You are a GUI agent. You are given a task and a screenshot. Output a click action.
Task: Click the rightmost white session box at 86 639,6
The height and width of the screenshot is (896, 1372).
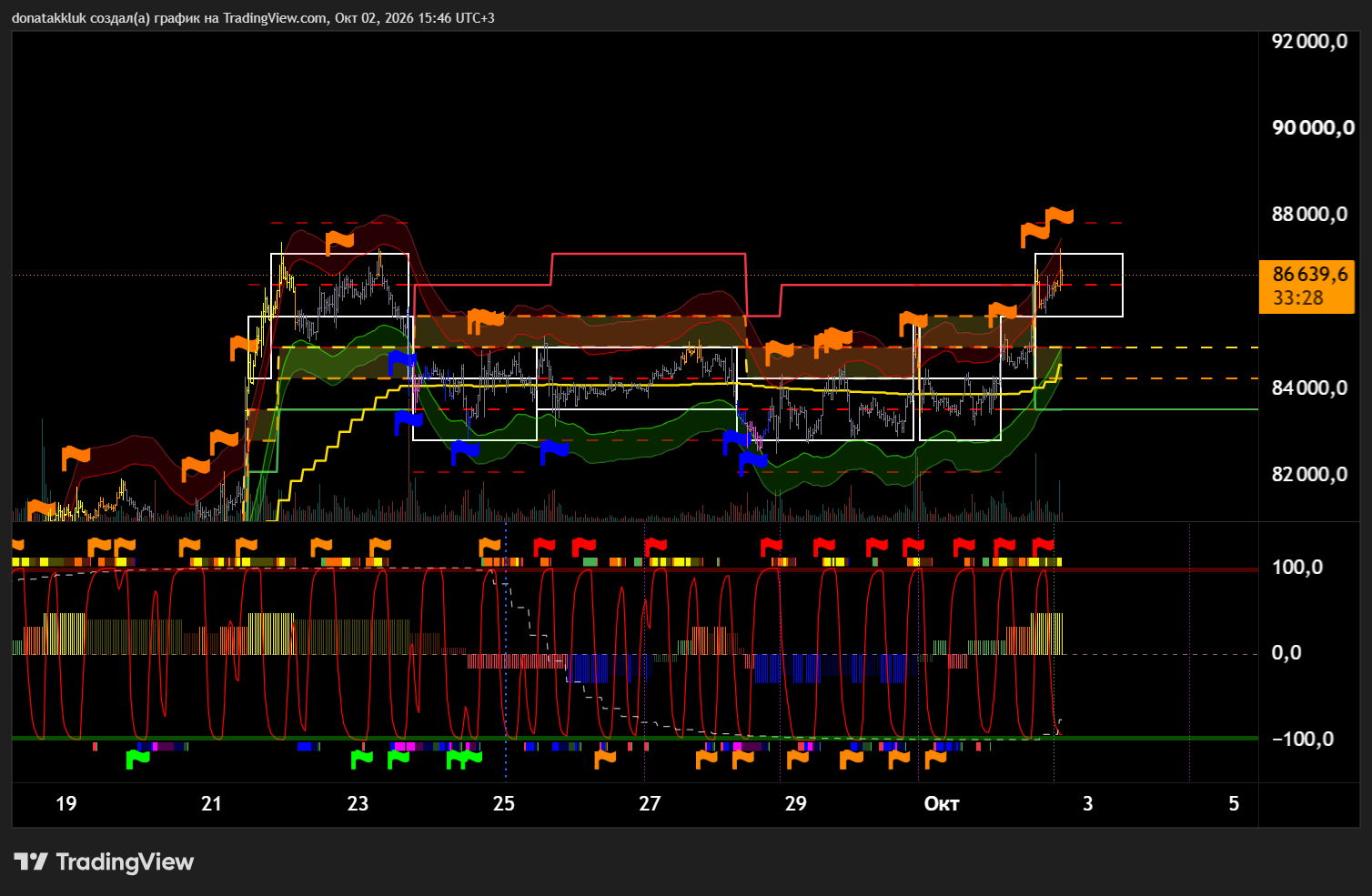point(1079,285)
